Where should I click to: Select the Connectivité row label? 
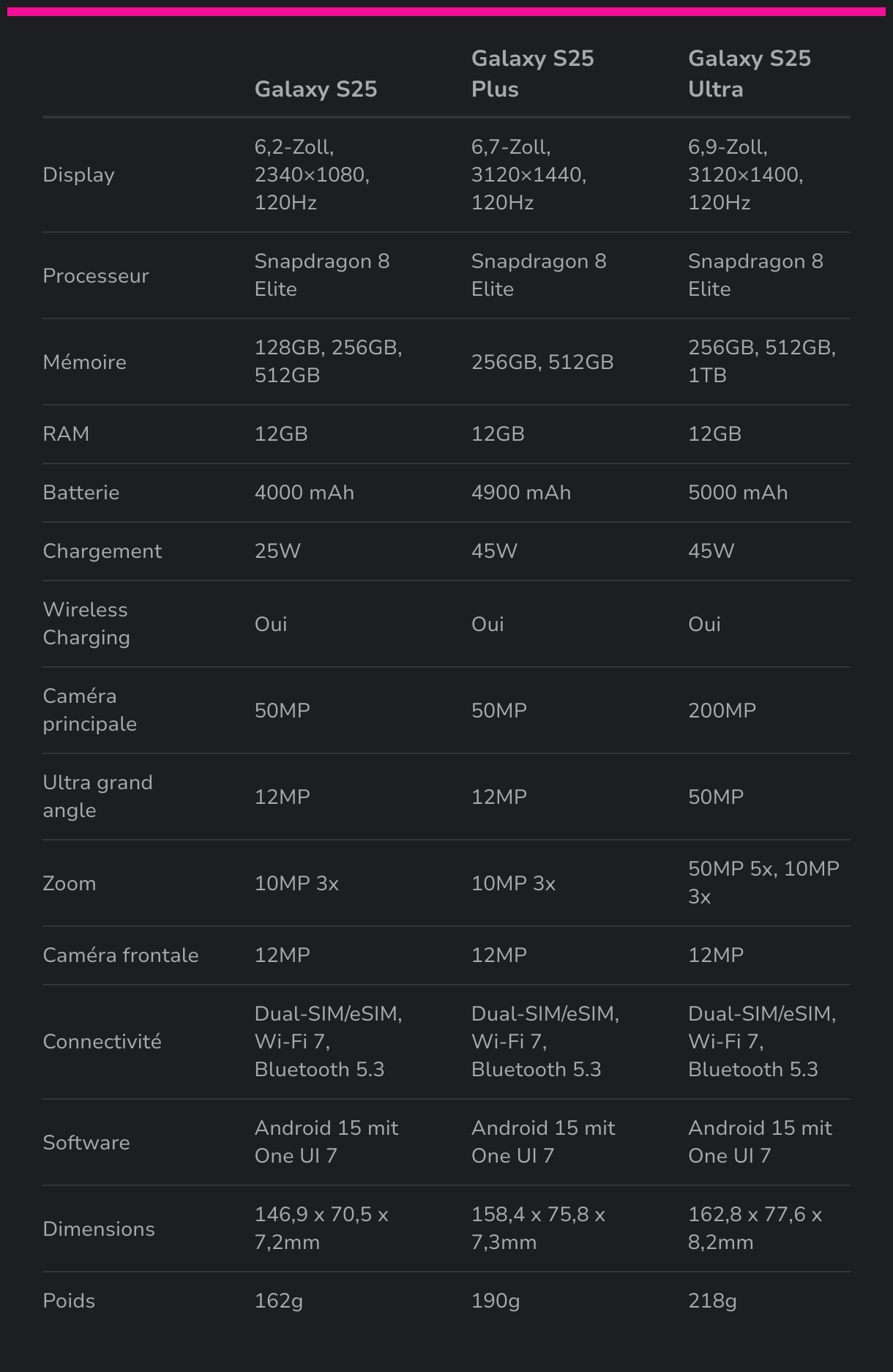[102, 1042]
